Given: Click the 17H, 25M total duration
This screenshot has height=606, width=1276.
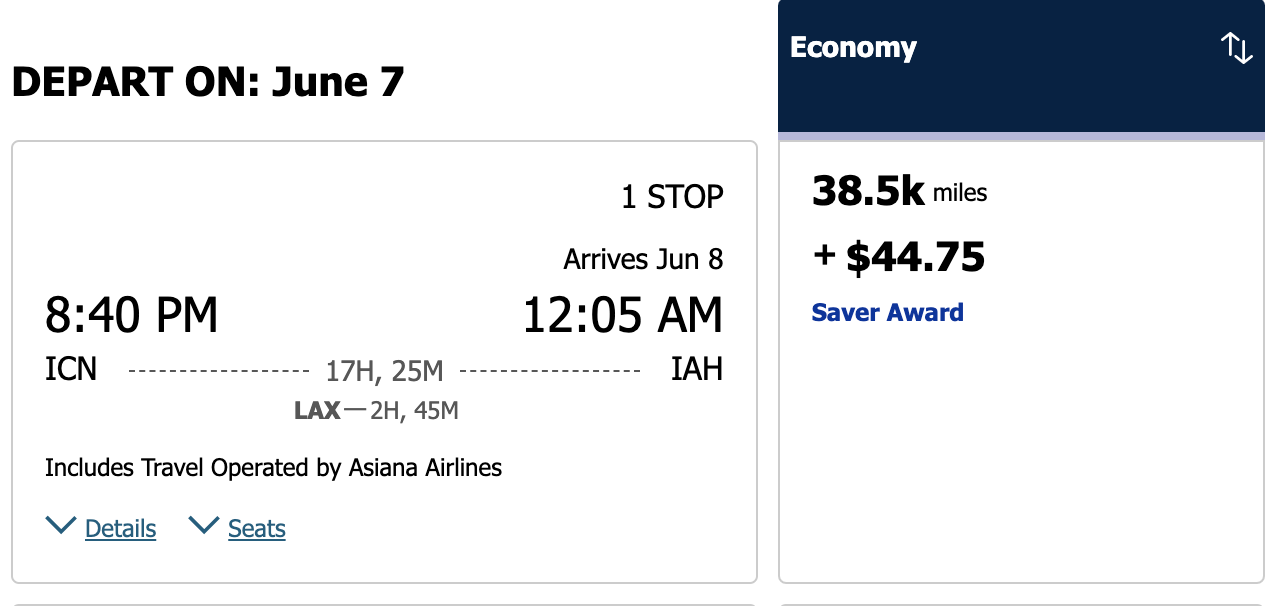Looking at the screenshot, I should pos(384,372).
